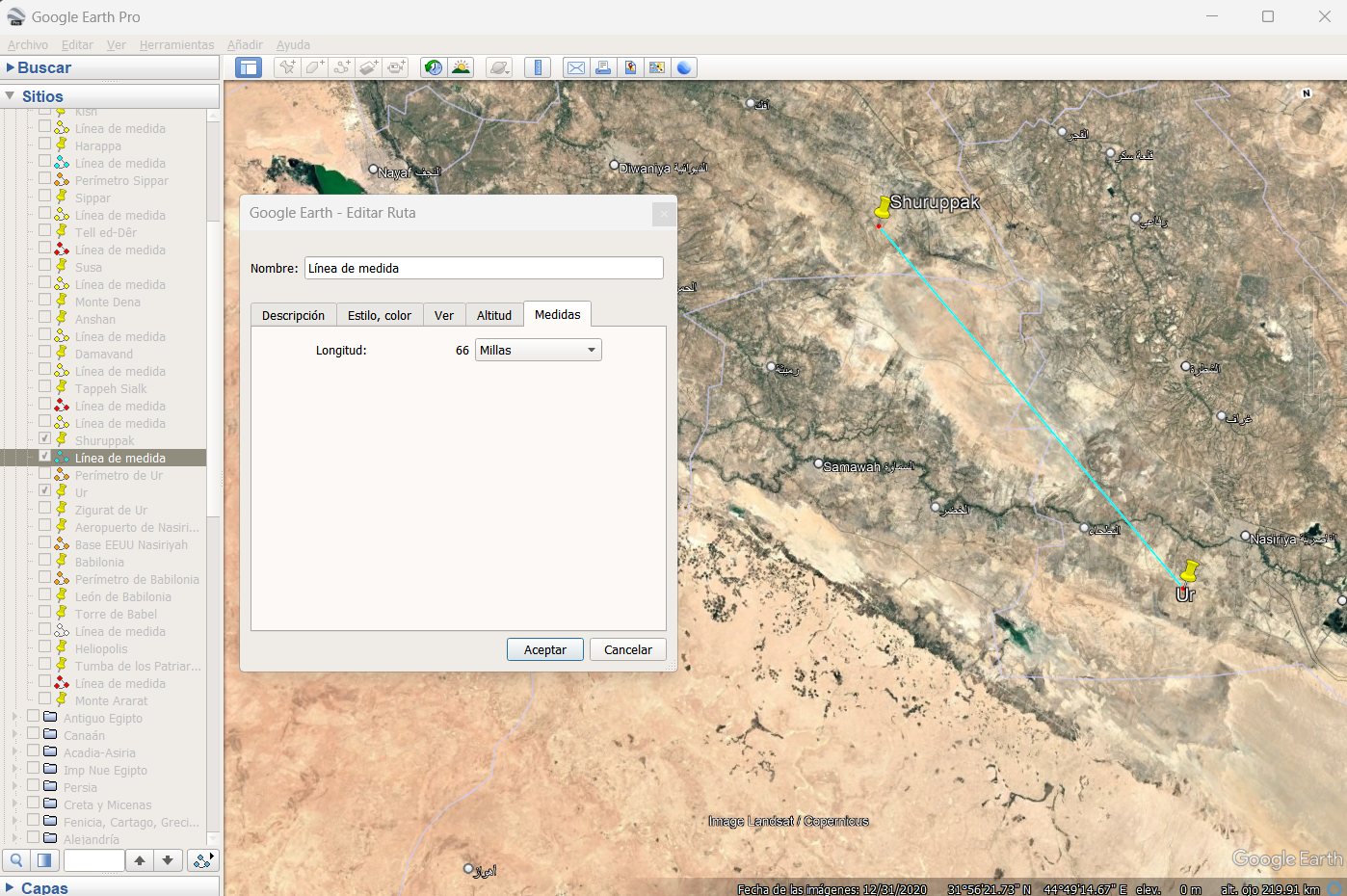
Task: Enable the Zigurat de Ur checkbox
Action: pyautogui.click(x=44, y=508)
